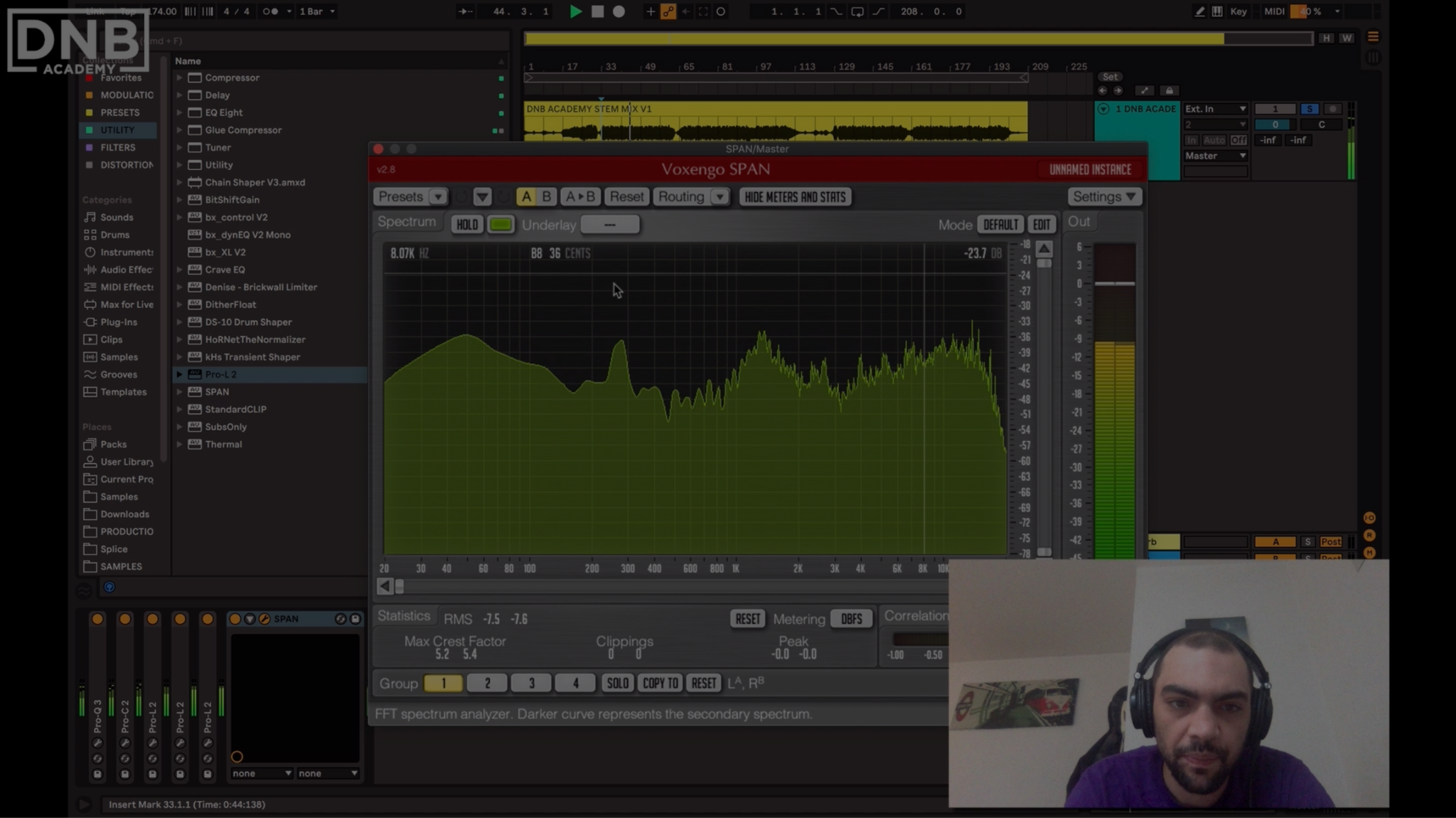Click the spectrum range scroll-up arrow

[x=1044, y=248]
